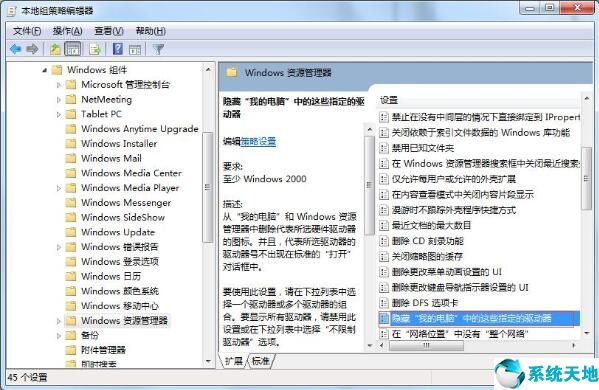Click the folder icon of Windows SideShow
599x390 pixels.
pos(71,217)
